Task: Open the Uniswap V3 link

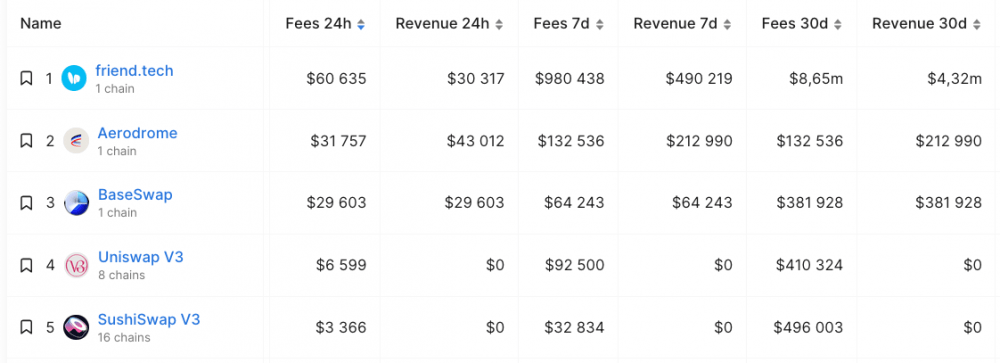Action: click(x=141, y=257)
